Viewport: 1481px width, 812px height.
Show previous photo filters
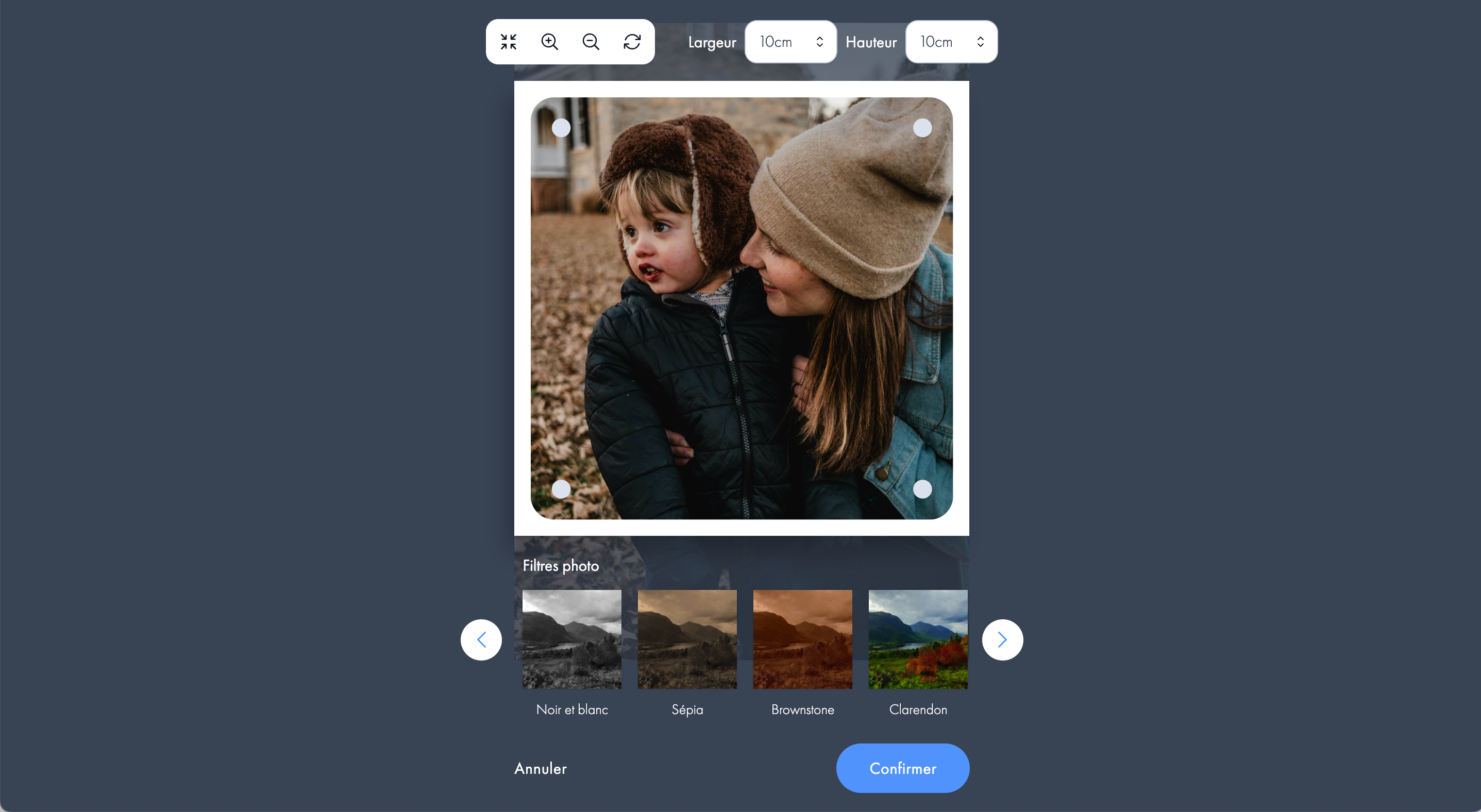click(481, 639)
